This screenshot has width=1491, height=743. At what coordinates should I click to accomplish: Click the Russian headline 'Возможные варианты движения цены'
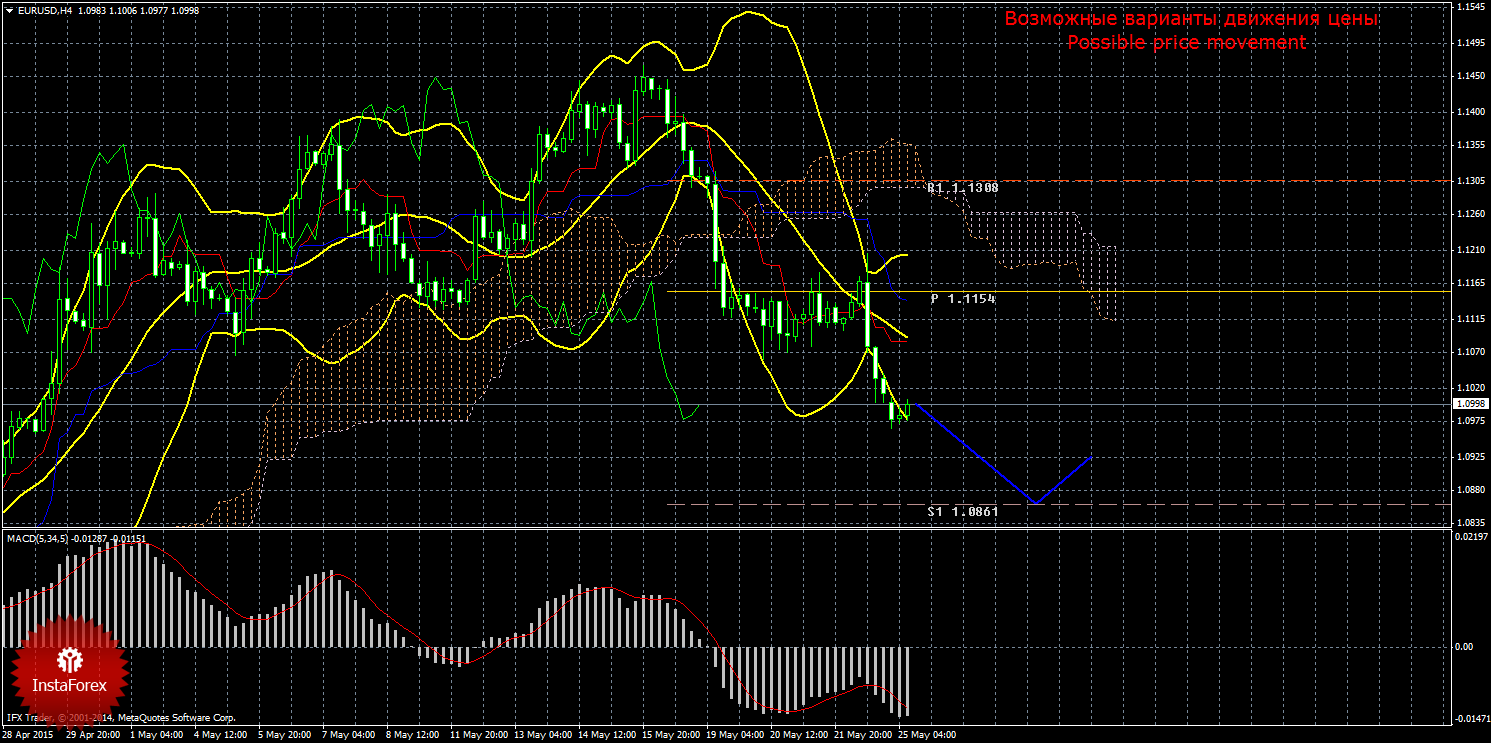1190,19
